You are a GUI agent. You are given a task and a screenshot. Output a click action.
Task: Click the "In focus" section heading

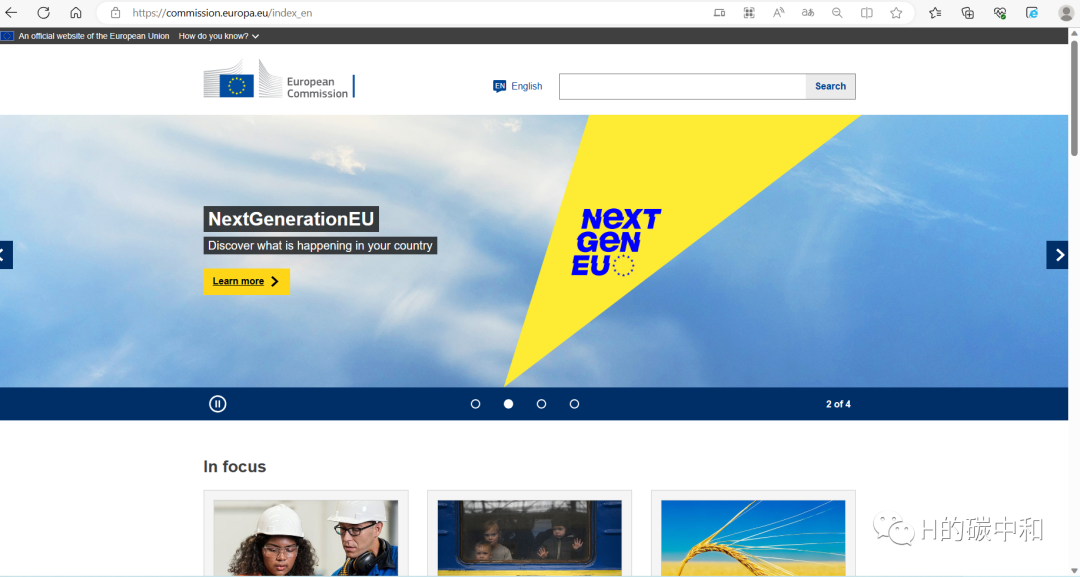[x=235, y=467]
